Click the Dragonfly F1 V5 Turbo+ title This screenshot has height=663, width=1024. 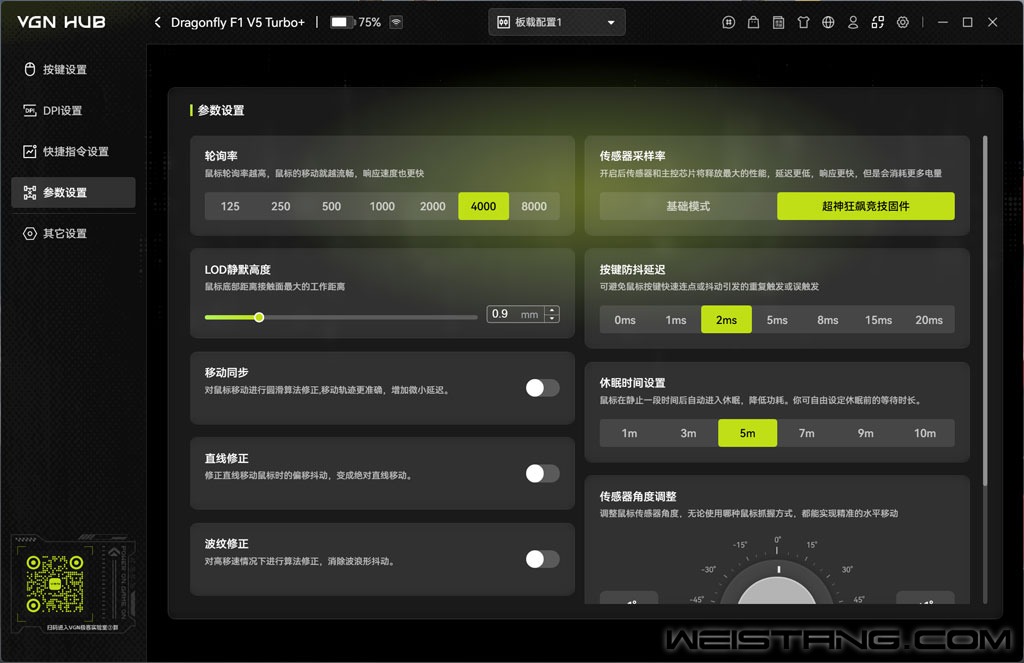coord(238,22)
